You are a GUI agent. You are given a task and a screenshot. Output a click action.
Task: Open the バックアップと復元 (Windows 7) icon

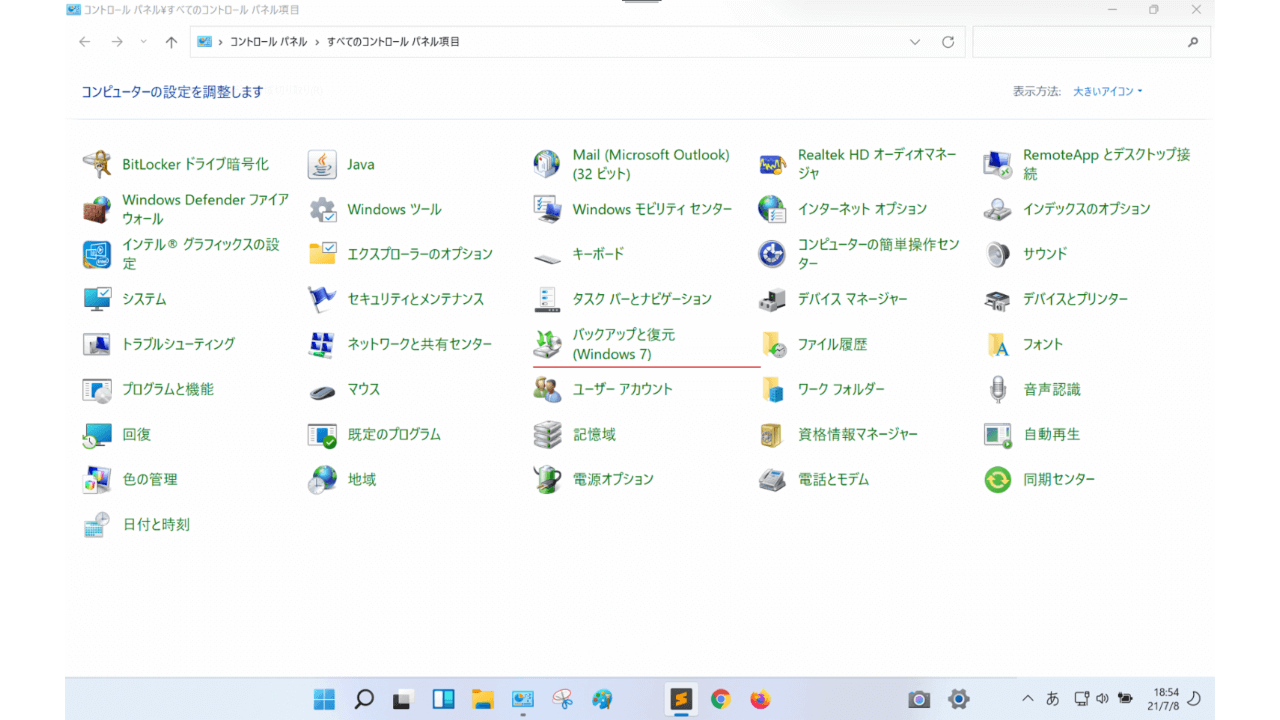[x=547, y=344]
